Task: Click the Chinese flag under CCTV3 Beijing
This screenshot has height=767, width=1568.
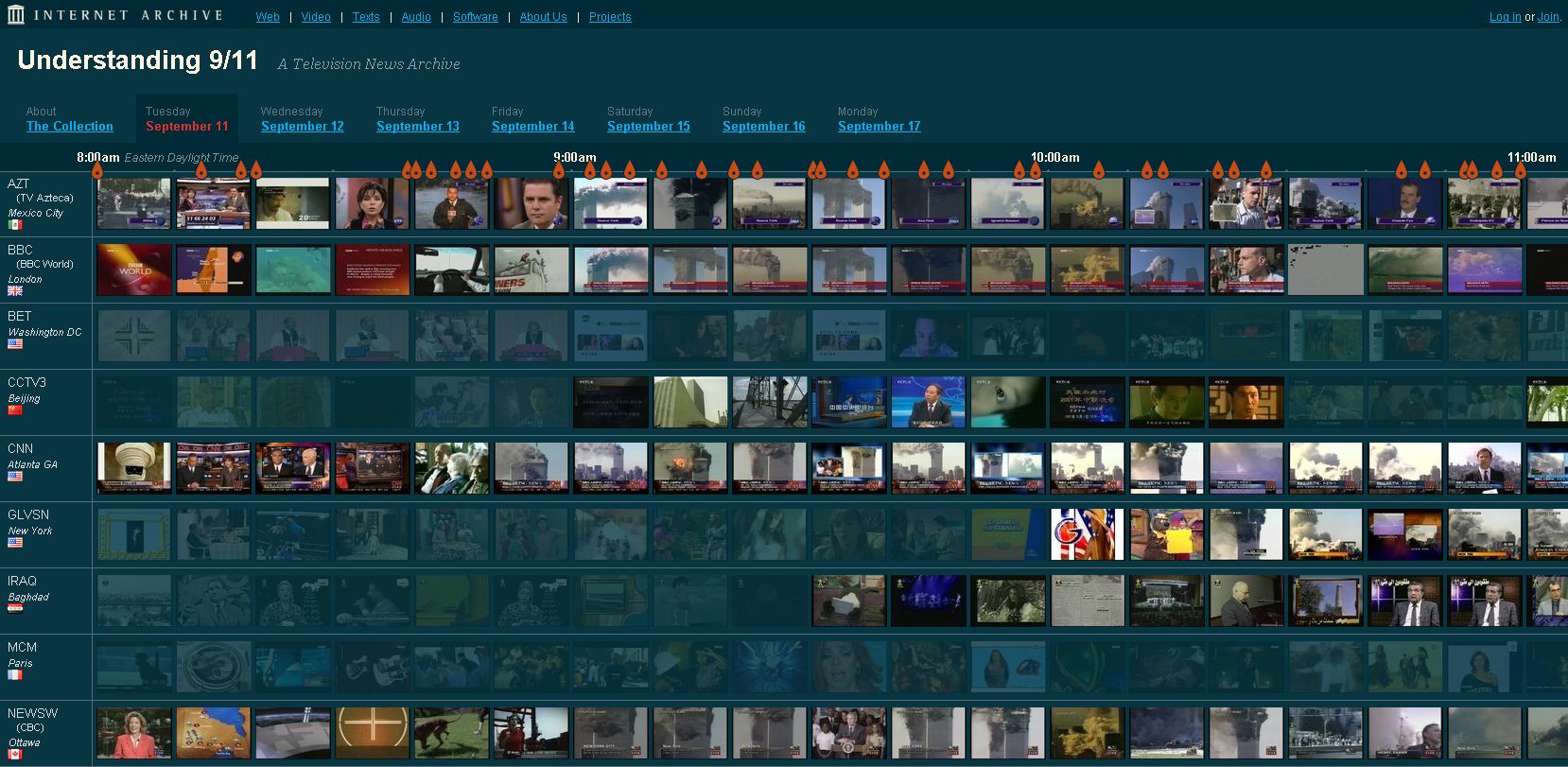Action: 15,410
